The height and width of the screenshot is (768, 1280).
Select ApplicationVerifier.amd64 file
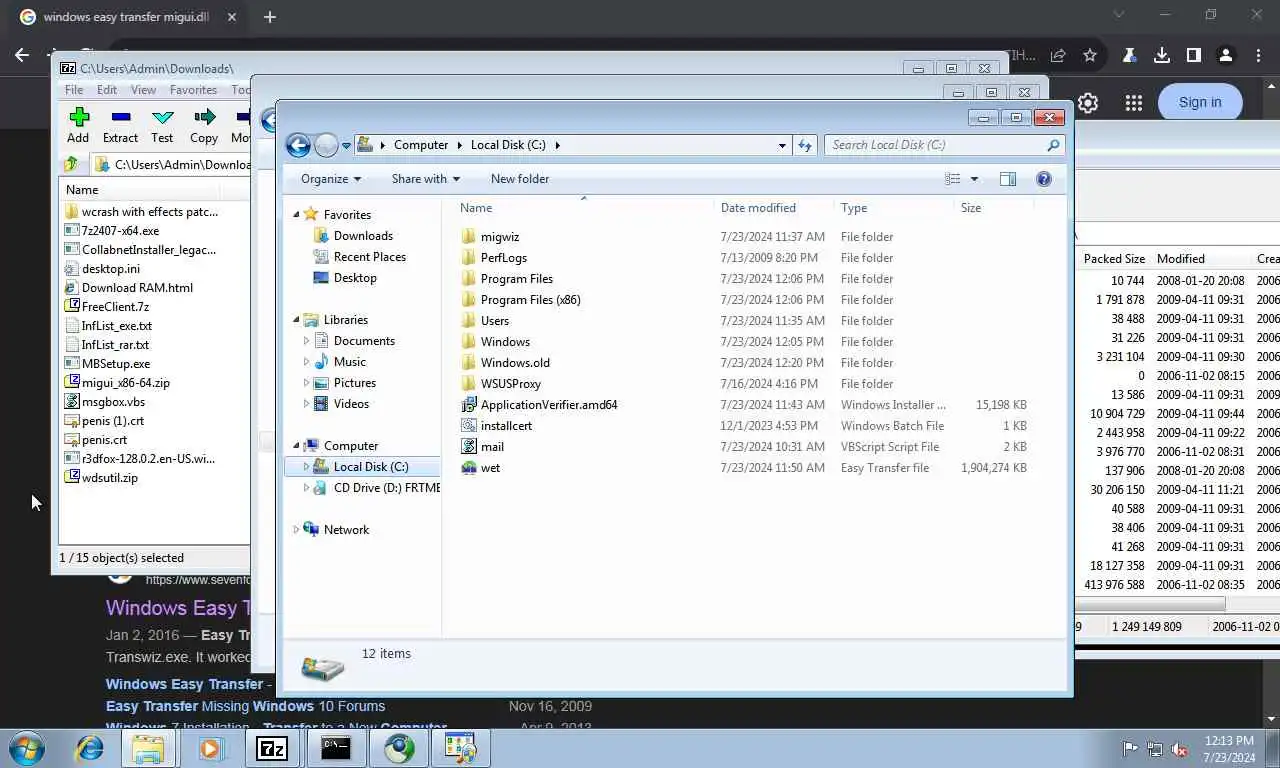(548, 405)
